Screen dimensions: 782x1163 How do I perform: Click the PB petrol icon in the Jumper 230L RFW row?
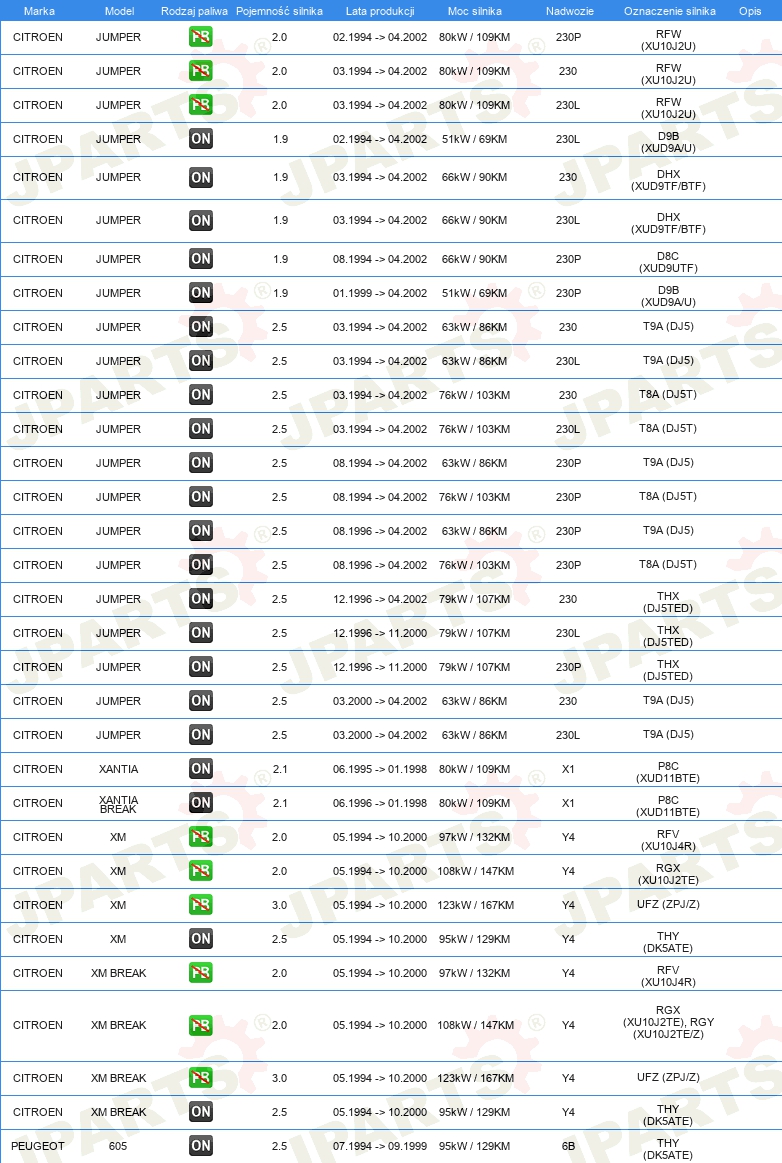click(200, 105)
